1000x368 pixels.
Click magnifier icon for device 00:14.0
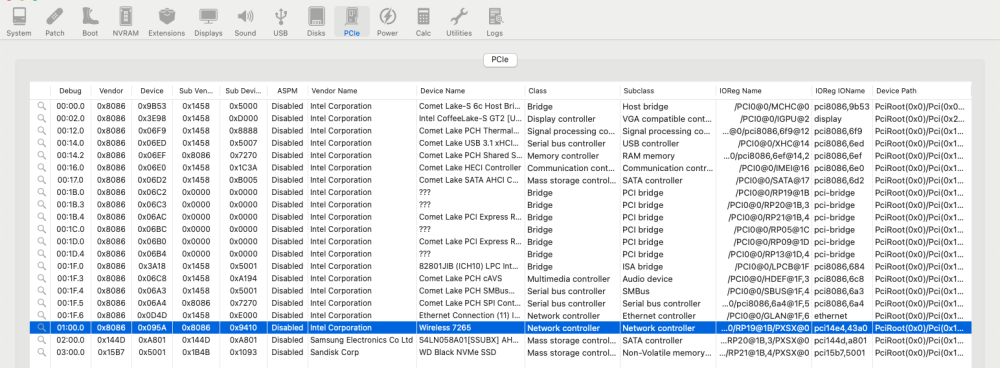(41, 144)
